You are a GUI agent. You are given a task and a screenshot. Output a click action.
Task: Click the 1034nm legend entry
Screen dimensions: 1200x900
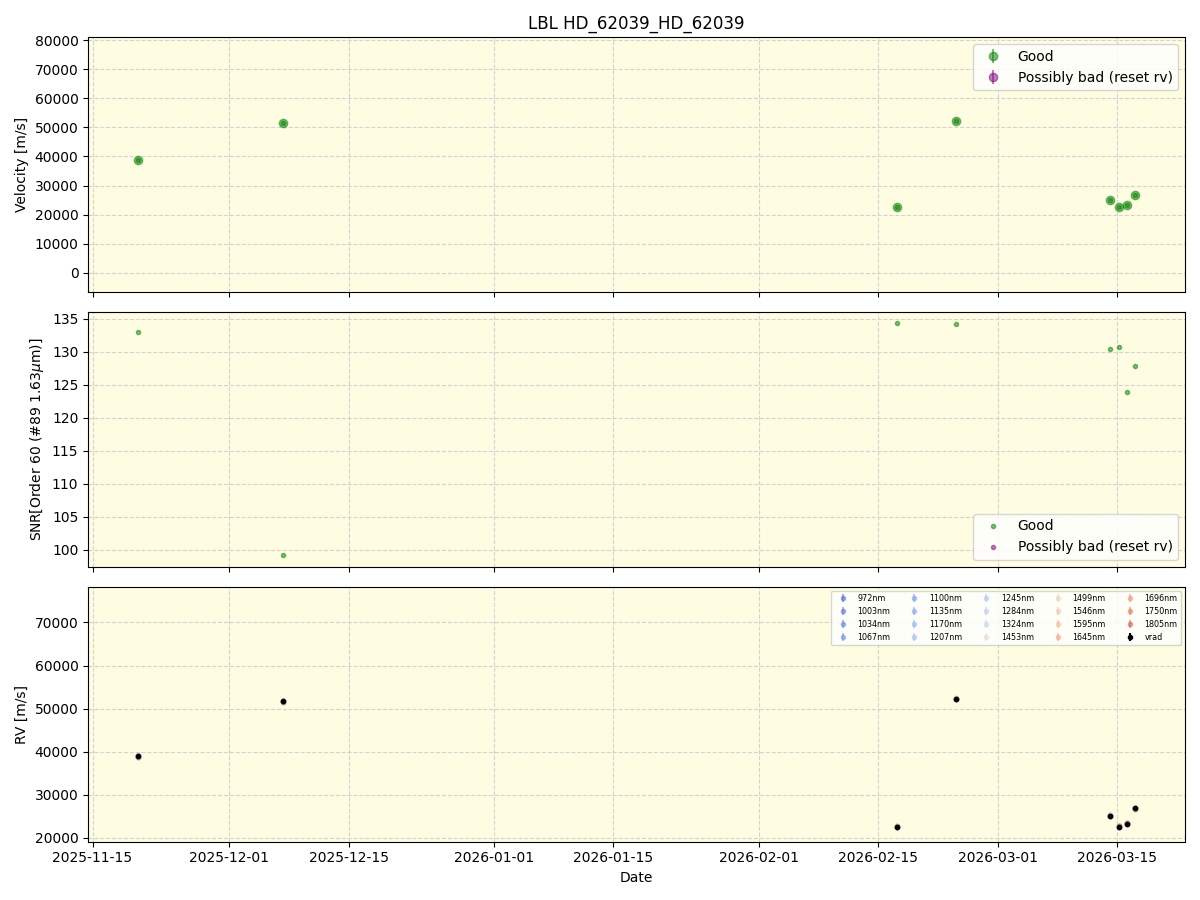tap(864, 624)
